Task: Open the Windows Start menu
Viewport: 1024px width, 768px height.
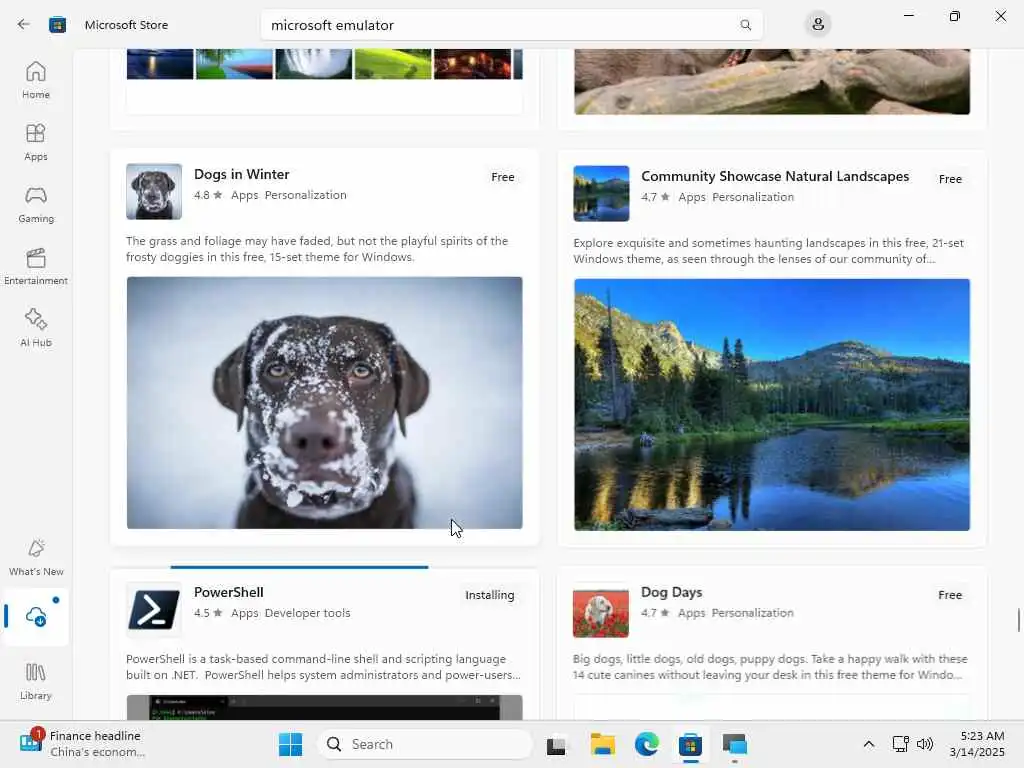Action: click(291, 744)
